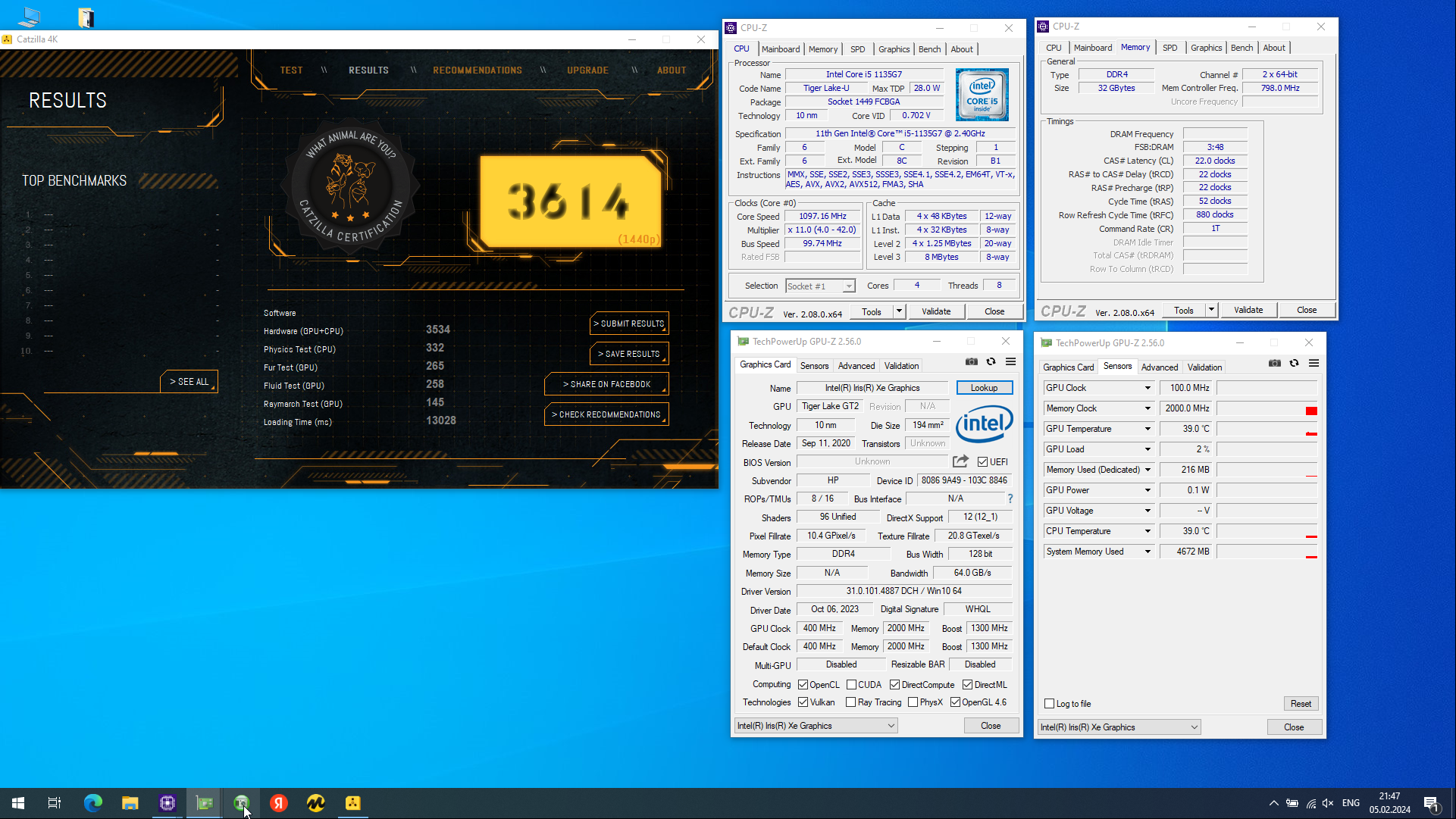Toggle DirectCompute checkbox in GPU-Z
Screen dimensions: 1456x819
[894, 685]
